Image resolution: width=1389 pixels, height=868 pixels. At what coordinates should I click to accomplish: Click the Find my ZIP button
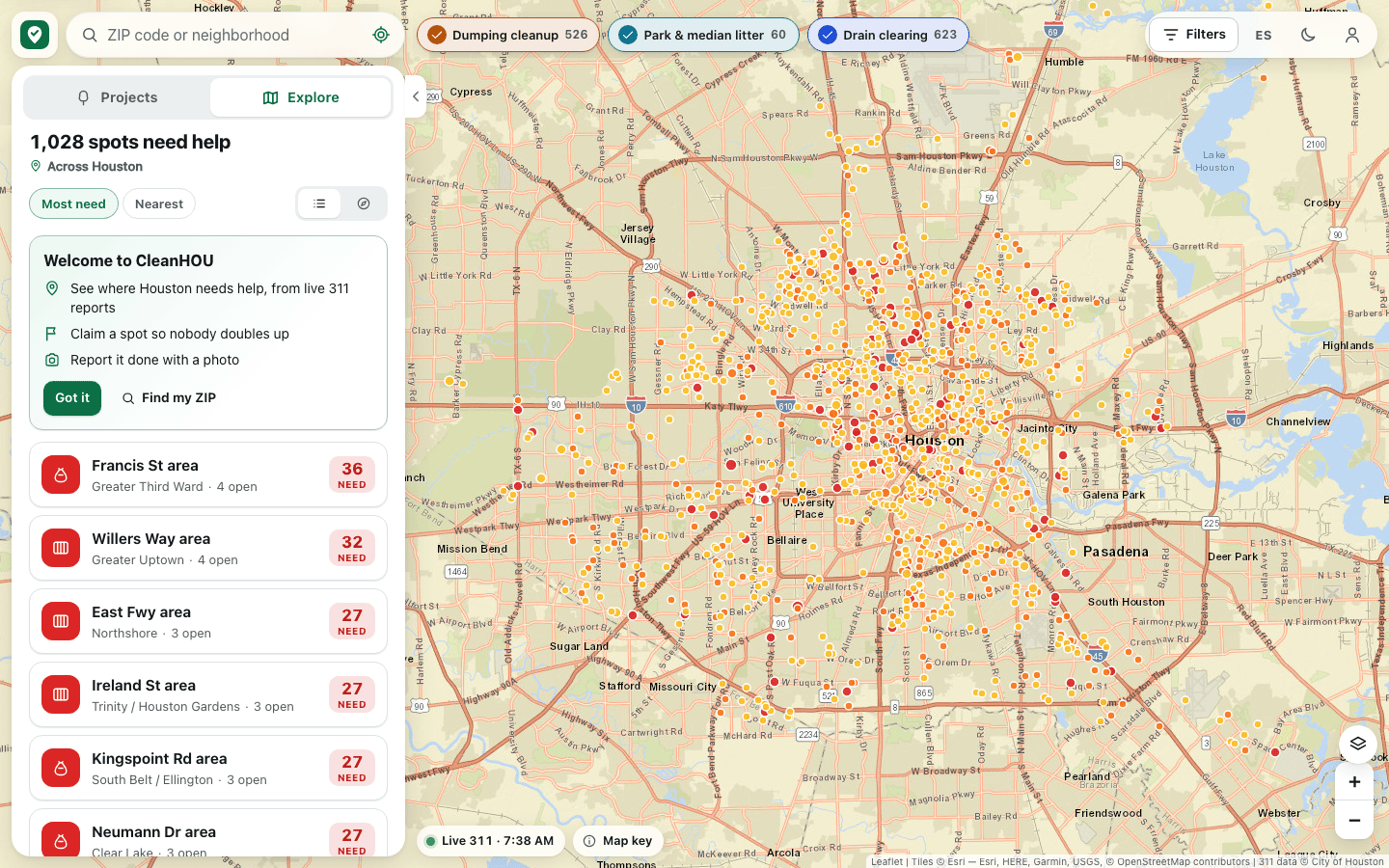pyautogui.click(x=169, y=397)
